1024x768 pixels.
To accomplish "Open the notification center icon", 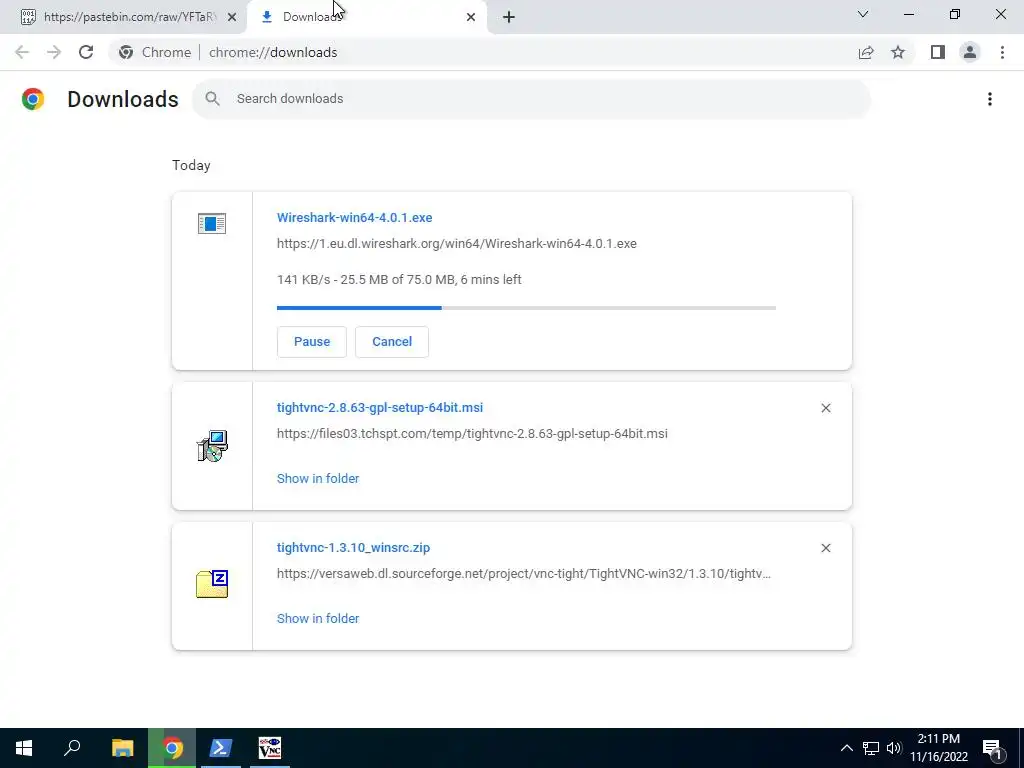I will point(993,748).
